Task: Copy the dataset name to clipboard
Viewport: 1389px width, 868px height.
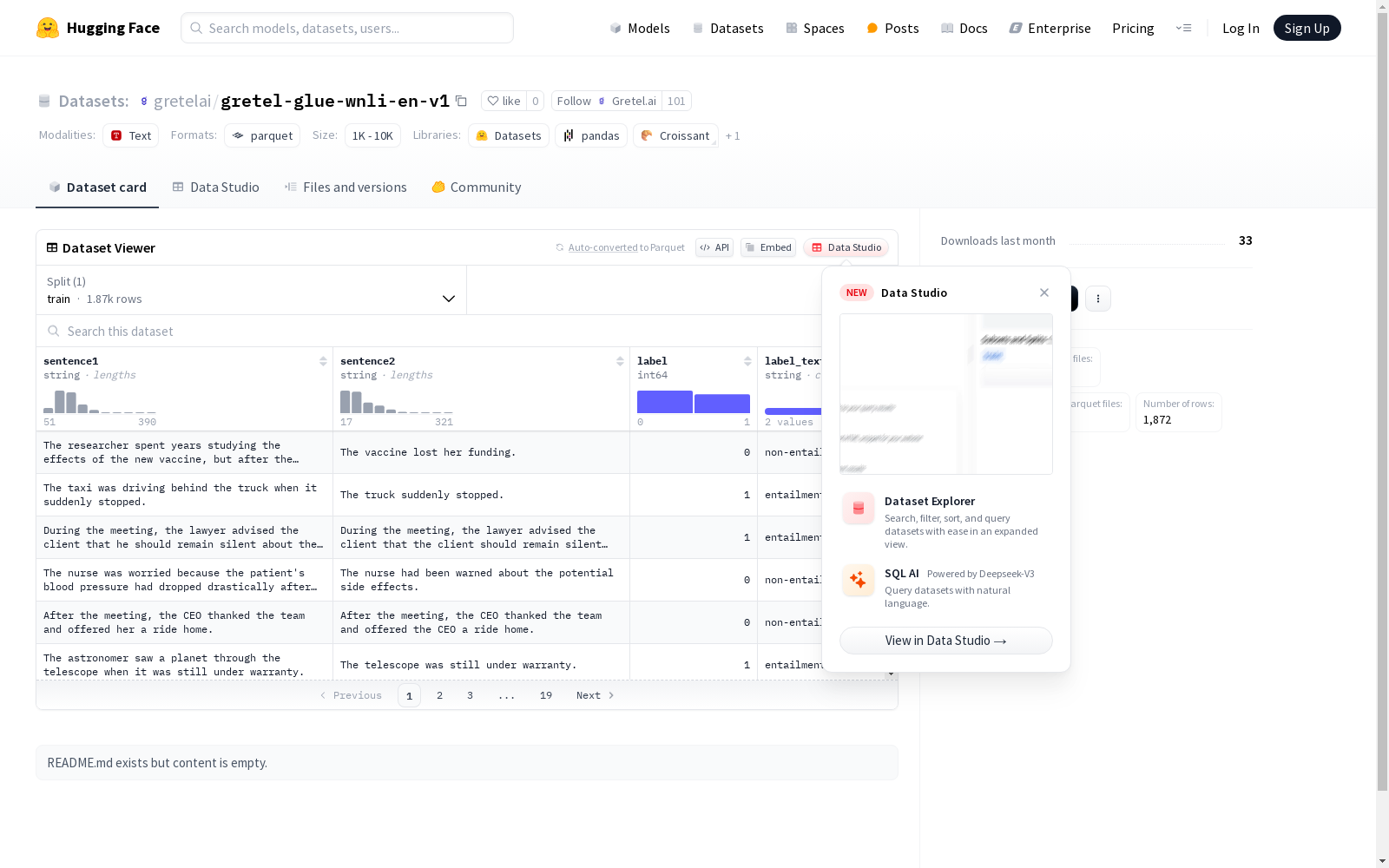Action: point(462,101)
